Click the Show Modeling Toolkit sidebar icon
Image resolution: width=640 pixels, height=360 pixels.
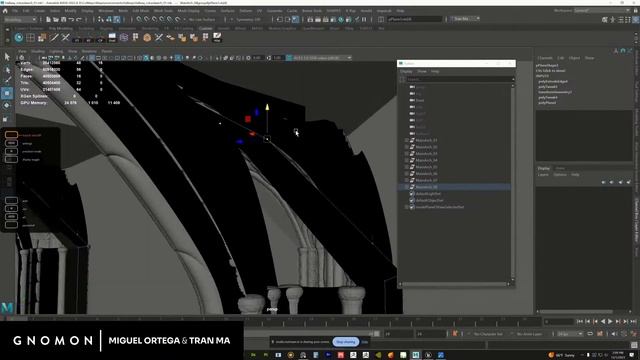605,19
